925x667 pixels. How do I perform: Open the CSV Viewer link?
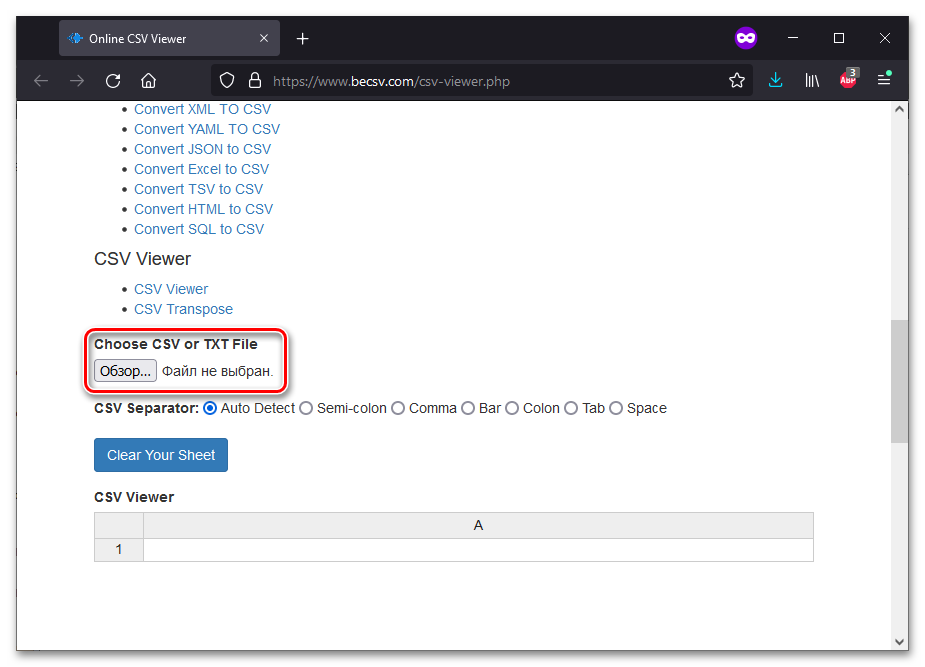(x=171, y=289)
